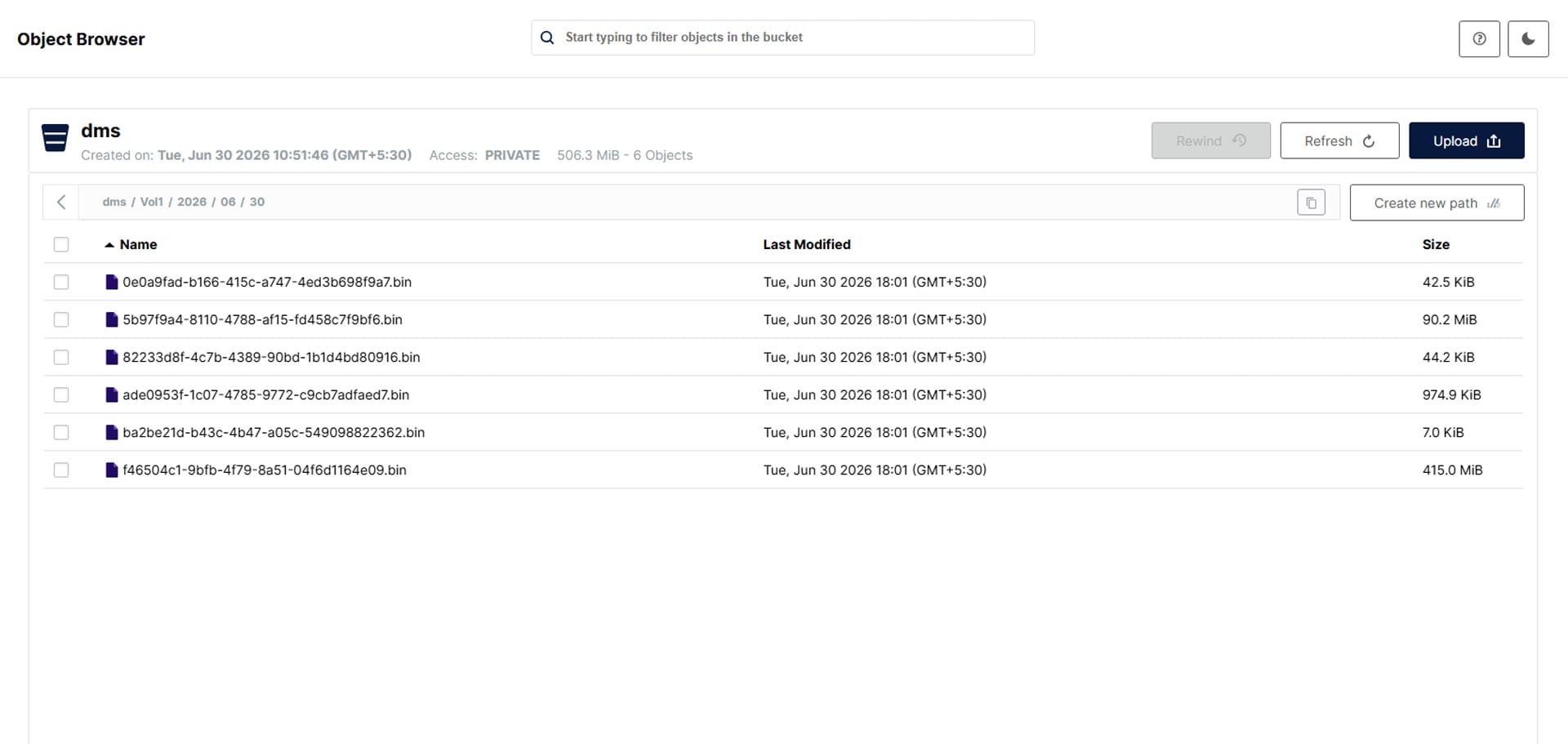The width and height of the screenshot is (1568, 744).
Task: Click the dms bucket icon
Action: coord(55,138)
